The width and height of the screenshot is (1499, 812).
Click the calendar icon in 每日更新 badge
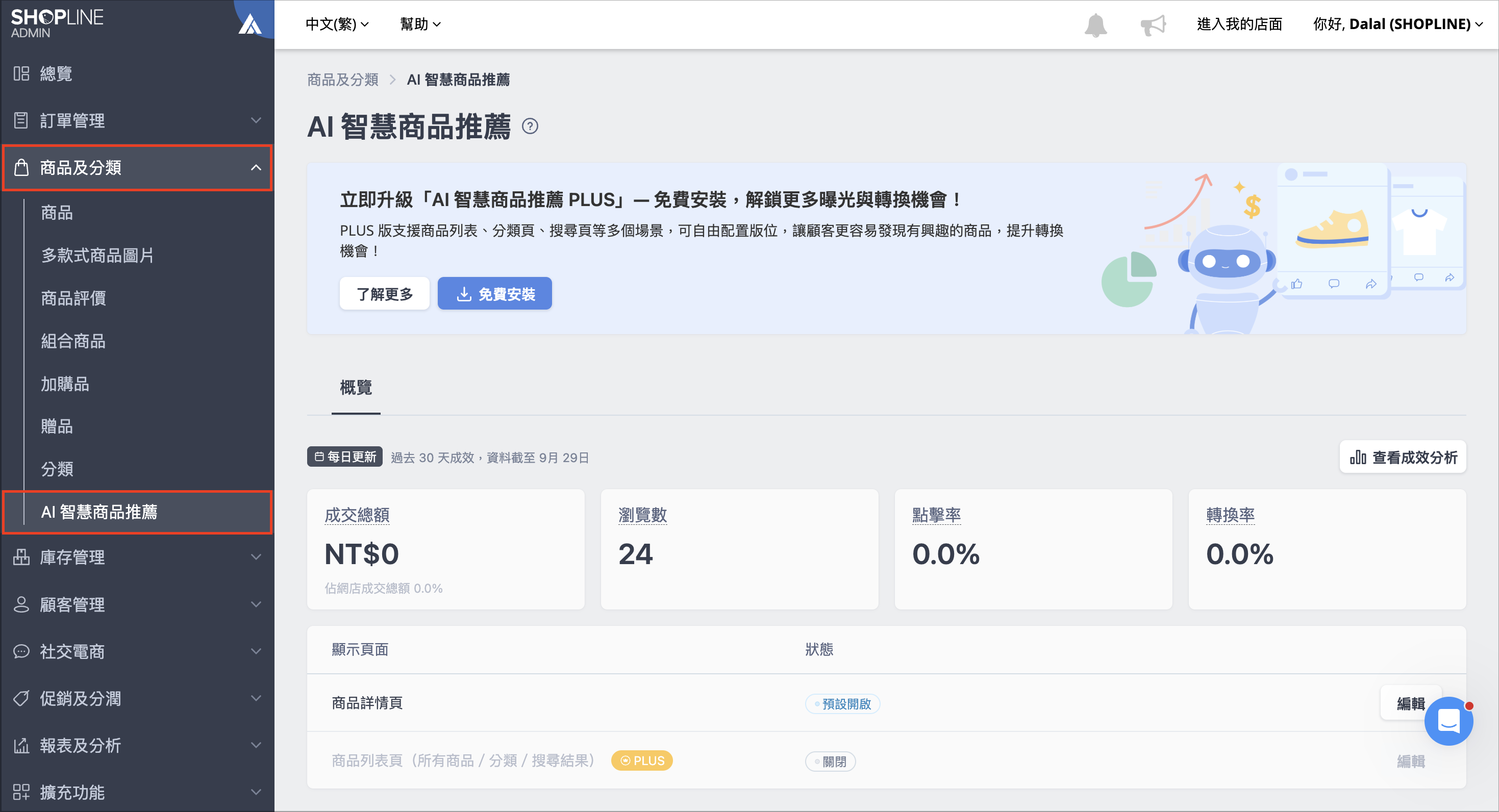click(319, 457)
